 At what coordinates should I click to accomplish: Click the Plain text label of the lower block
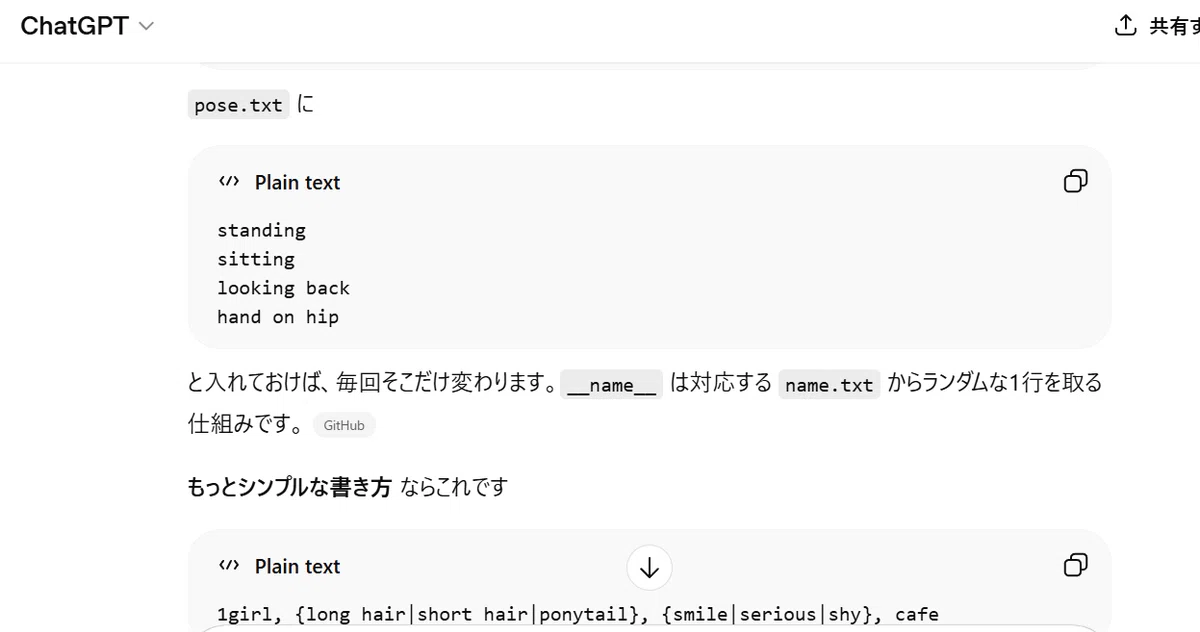tap(297, 567)
